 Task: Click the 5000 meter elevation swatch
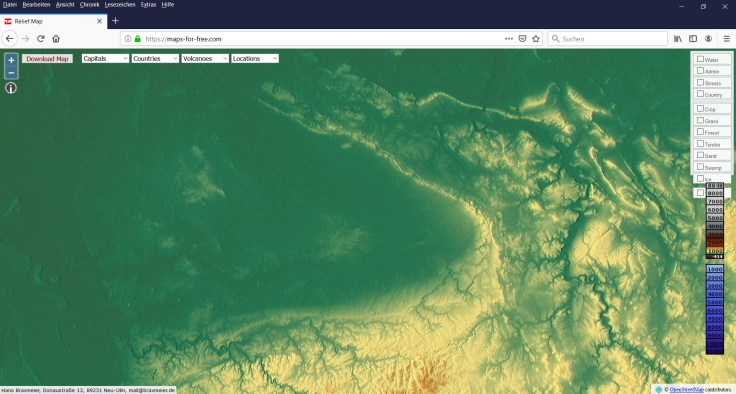[715, 218]
